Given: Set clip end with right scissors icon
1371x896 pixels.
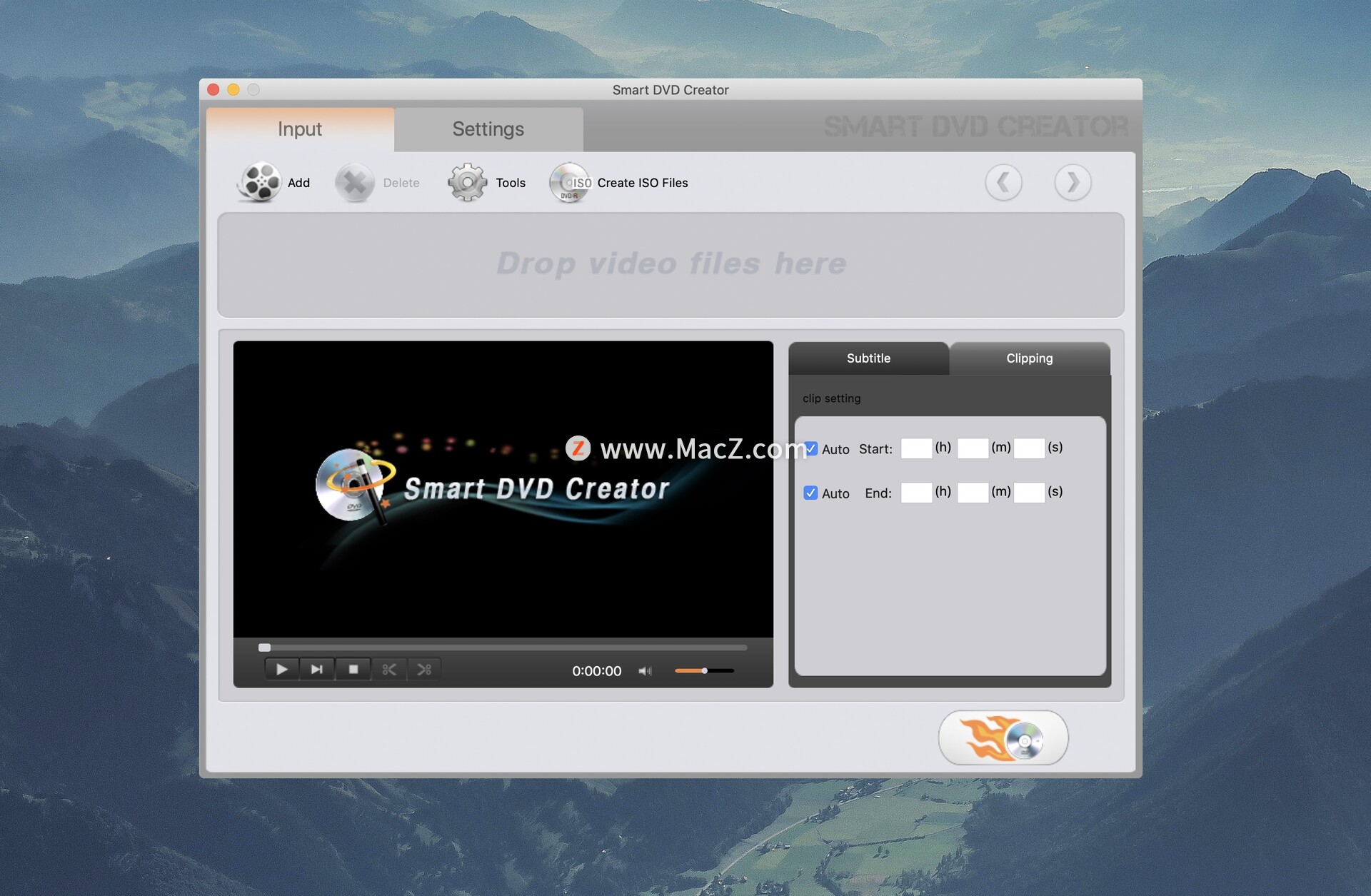Looking at the screenshot, I should (424, 670).
